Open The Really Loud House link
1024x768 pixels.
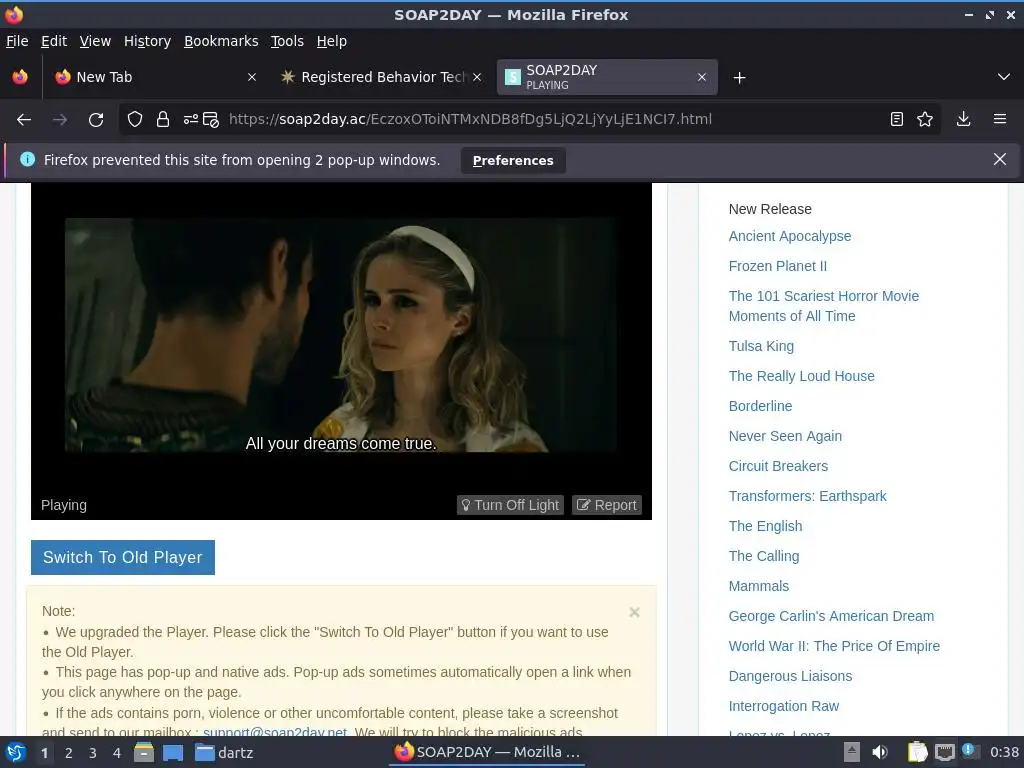click(x=801, y=376)
